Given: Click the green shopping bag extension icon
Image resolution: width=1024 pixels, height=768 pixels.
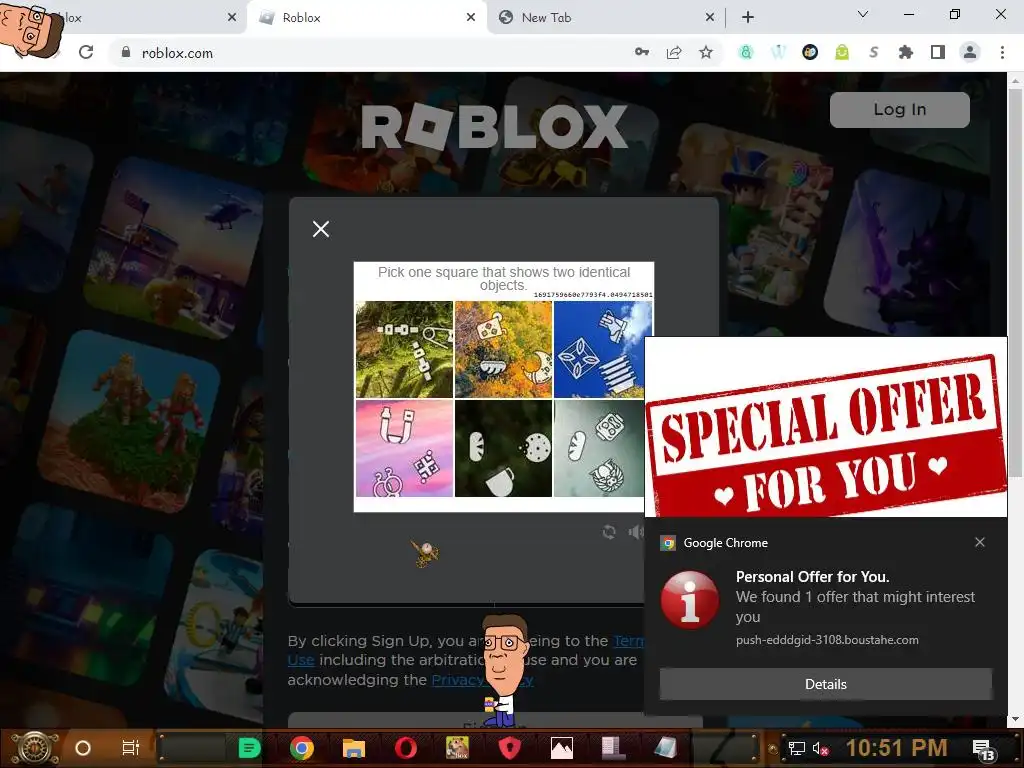Looking at the screenshot, I should (842, 52).
